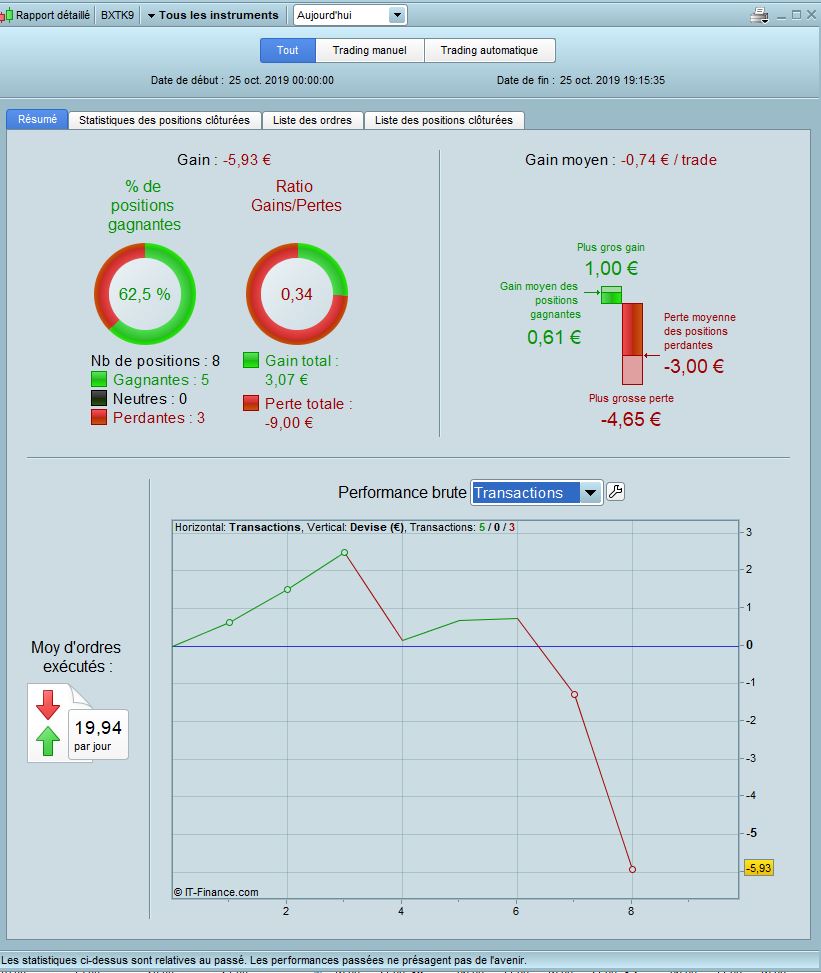The width and height of the screenshot is (821, 973).
Task: Click the wrench settings icon beside Transactions
Action: tap(615, 491)
